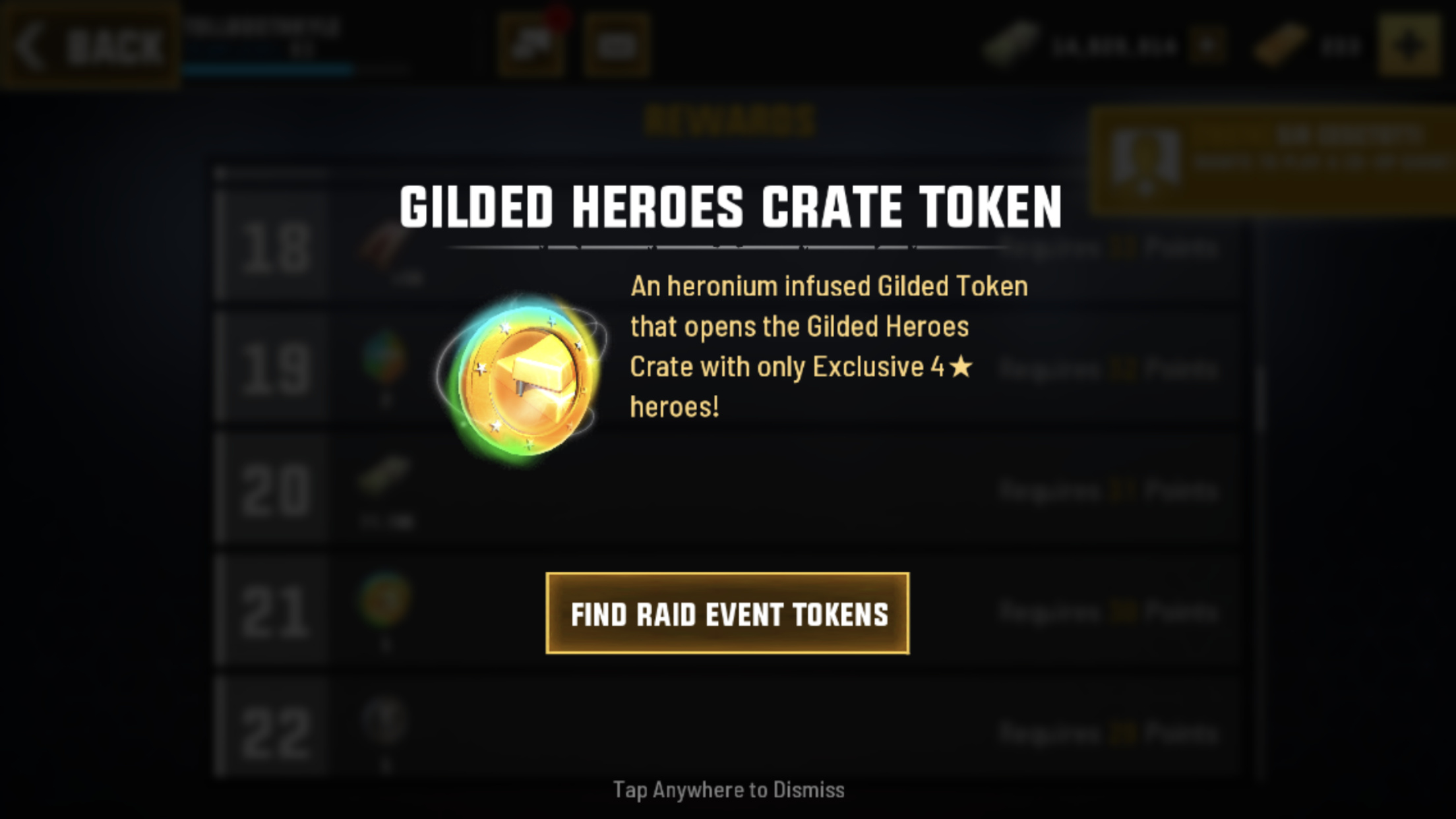Select the token reward icon in row 21
Screen dimensions: 1456x819
pos(384,600)
